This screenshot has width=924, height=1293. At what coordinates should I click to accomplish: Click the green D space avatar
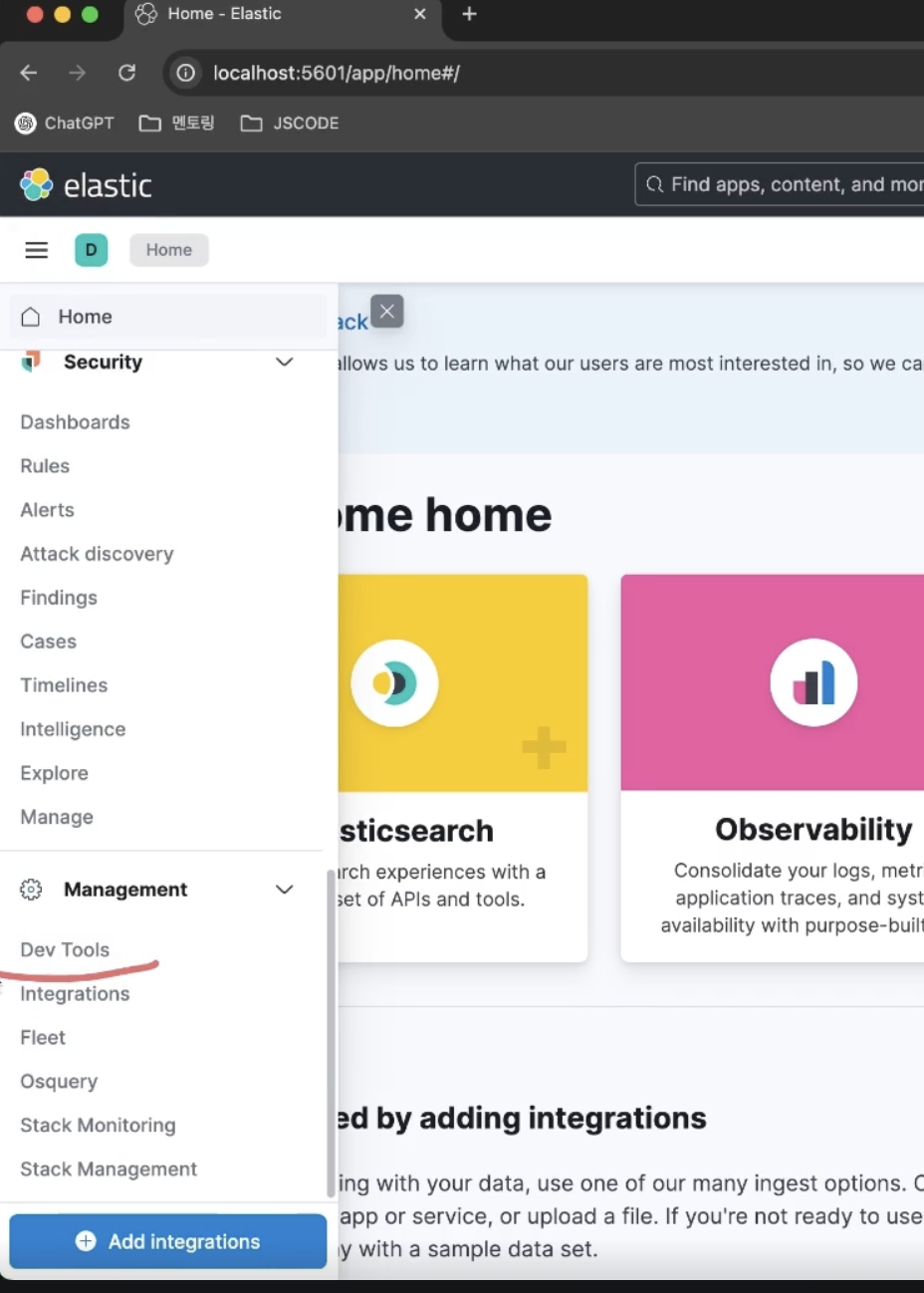click(91, 250)
